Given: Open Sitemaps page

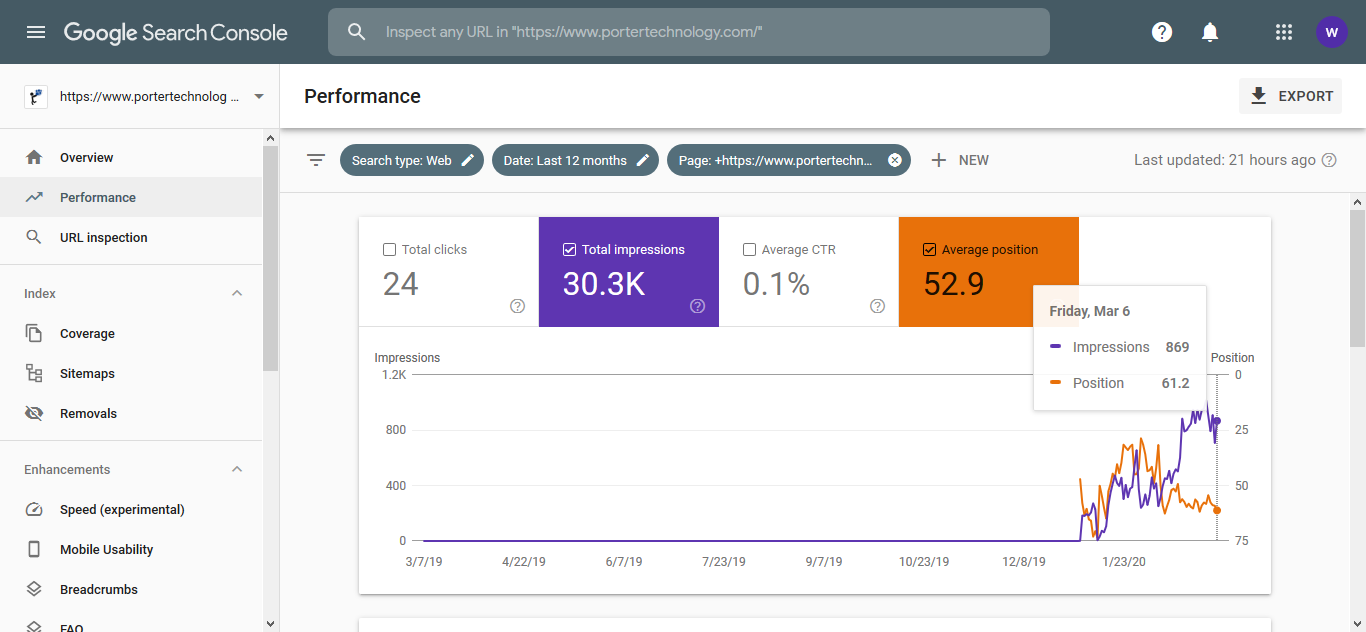Looking at the screenshot, I should pos(131,373).
